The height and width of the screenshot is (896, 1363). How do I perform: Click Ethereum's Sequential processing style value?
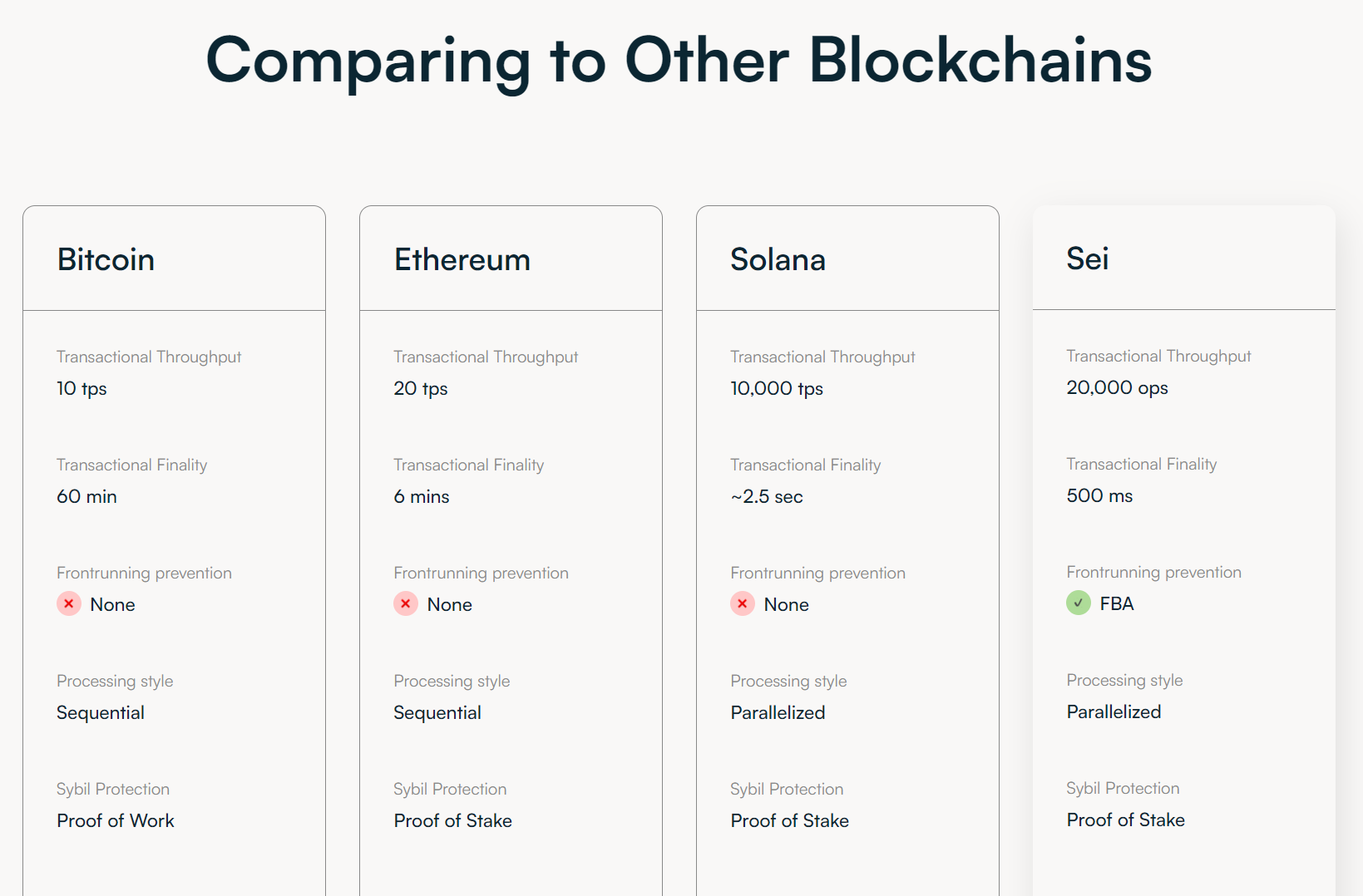pyautogui.click(x=437, y=713)
